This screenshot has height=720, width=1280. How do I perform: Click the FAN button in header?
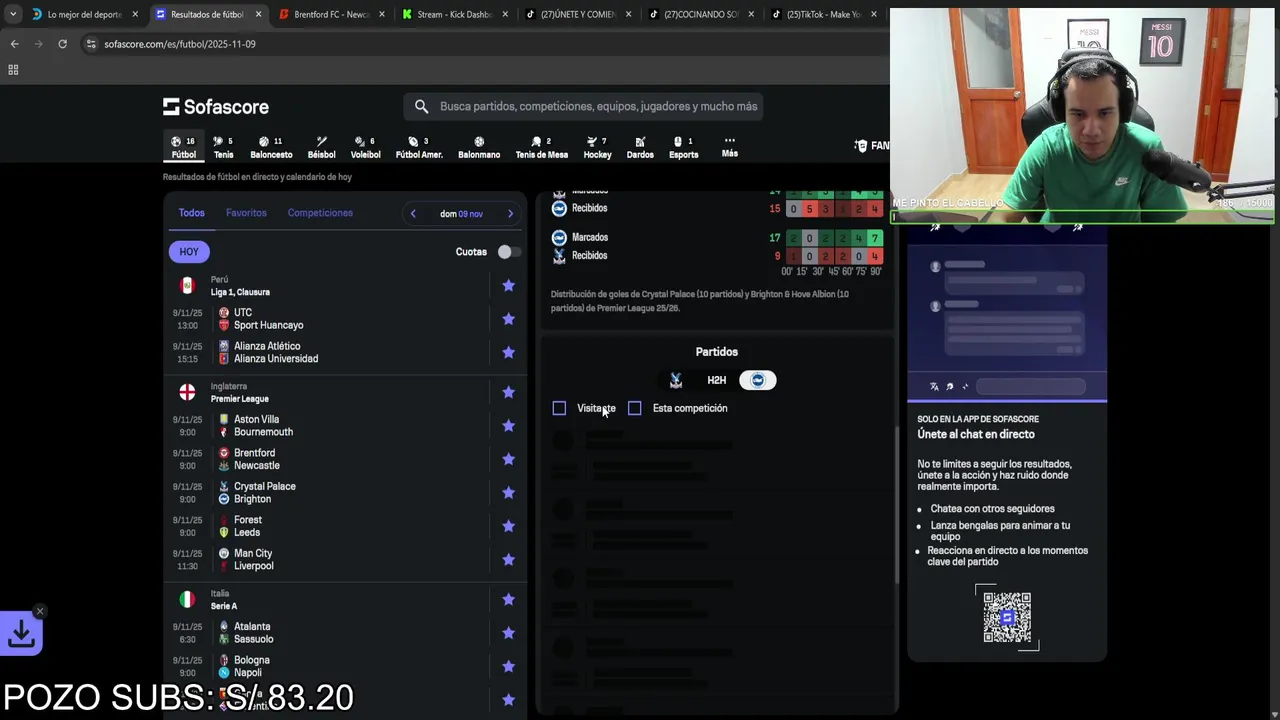(872, 146)
